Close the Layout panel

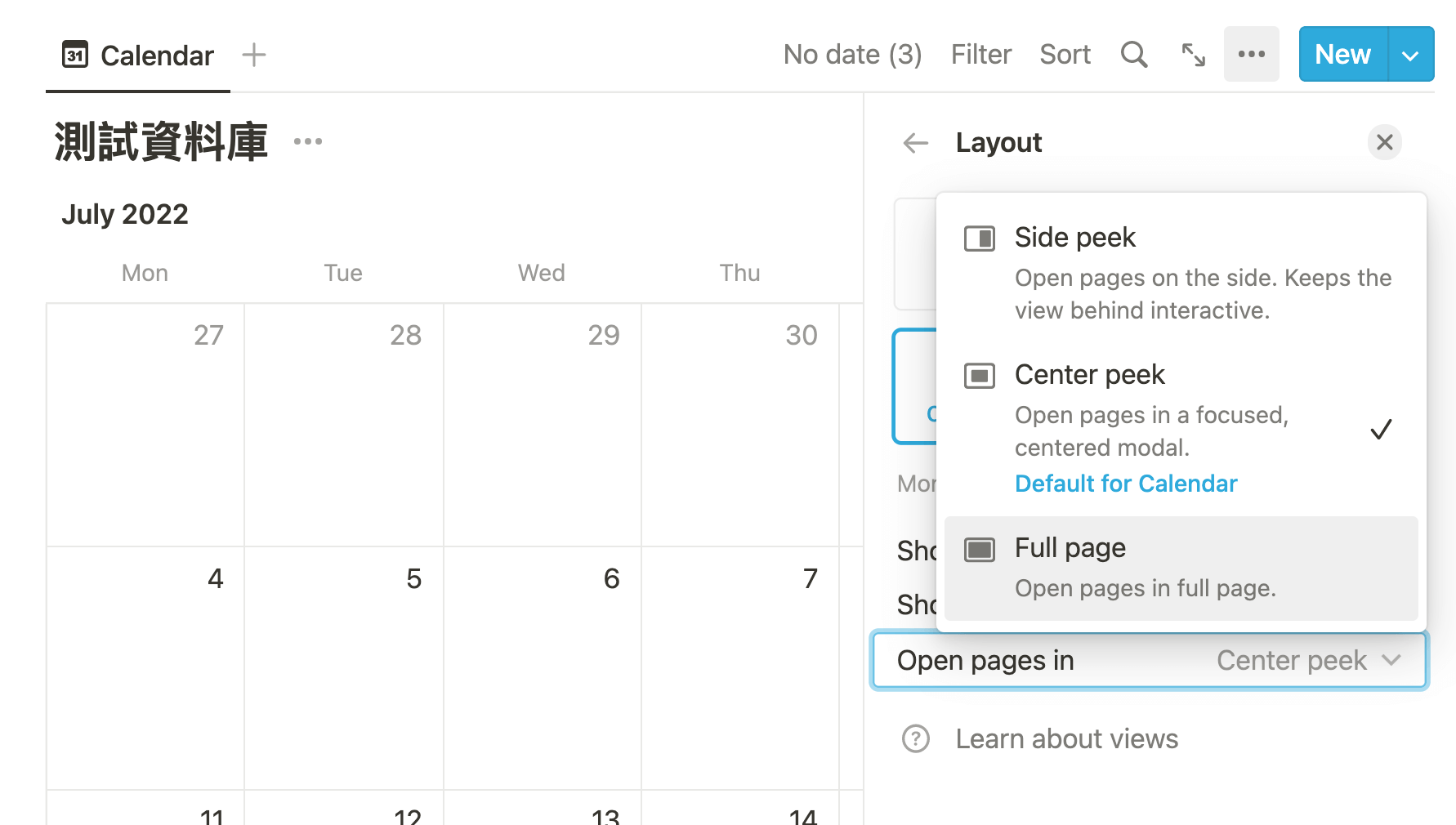(x=1384, y=142)
